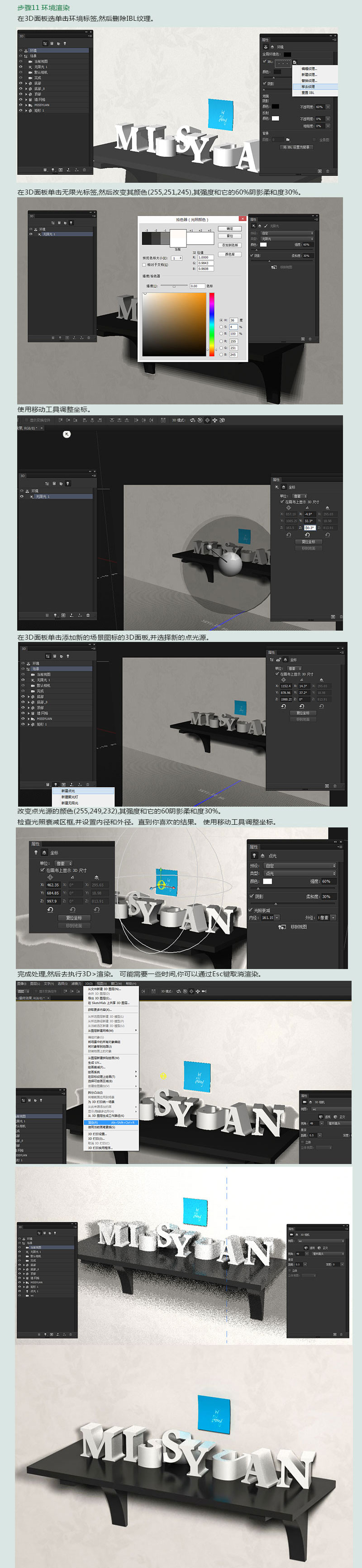Click whole-scene filter icon in 3D panel beside IBL menu
362x1568 pixels.
pyautogui.click(x=46, y=44)
